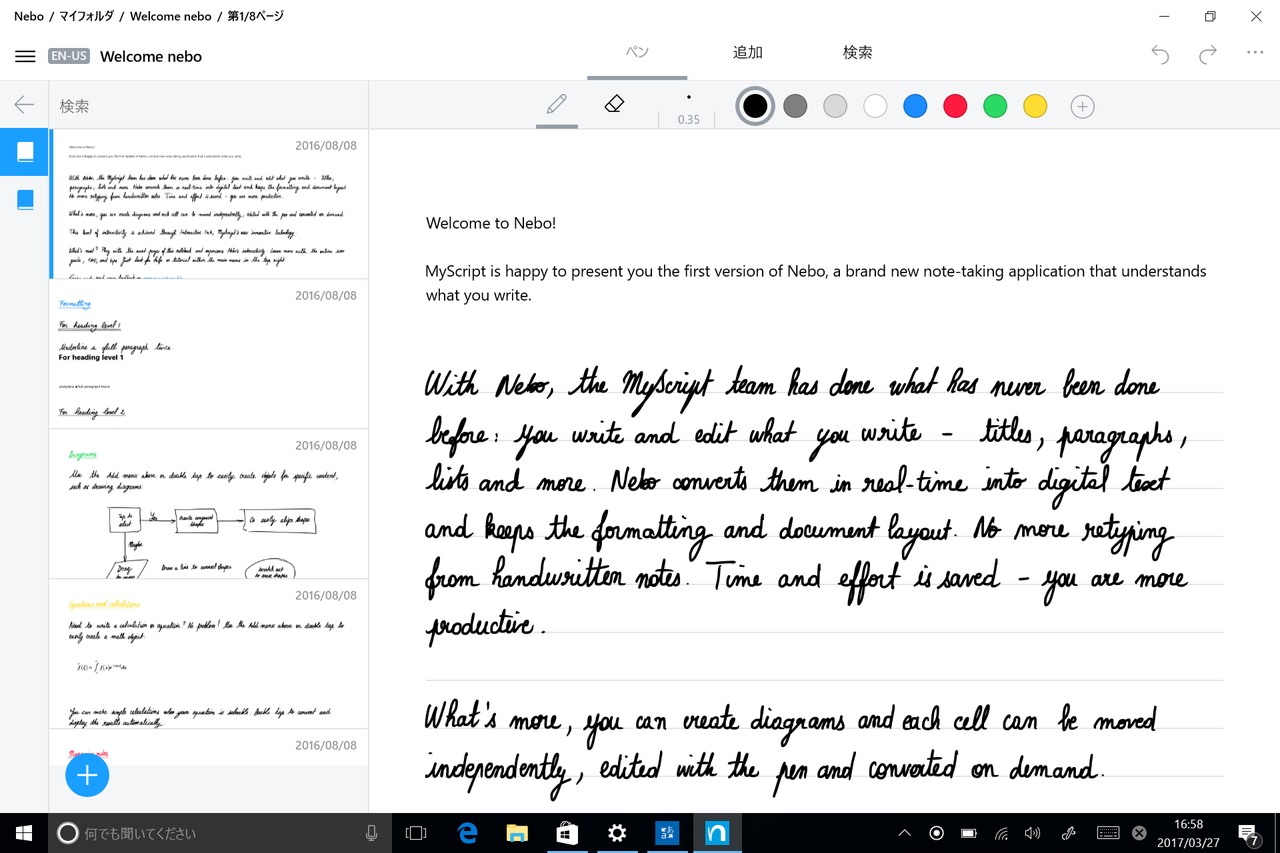Click the blue + new page button
This screenshot has height=853, width=1280.
click(x=87, y=775)
